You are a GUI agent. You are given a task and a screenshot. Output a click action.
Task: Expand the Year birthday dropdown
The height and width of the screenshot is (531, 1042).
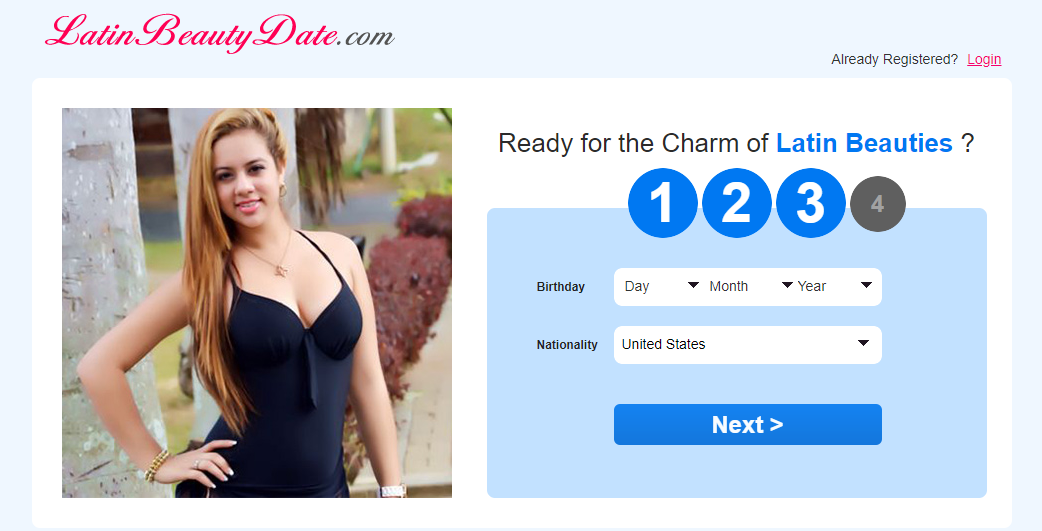835,286
